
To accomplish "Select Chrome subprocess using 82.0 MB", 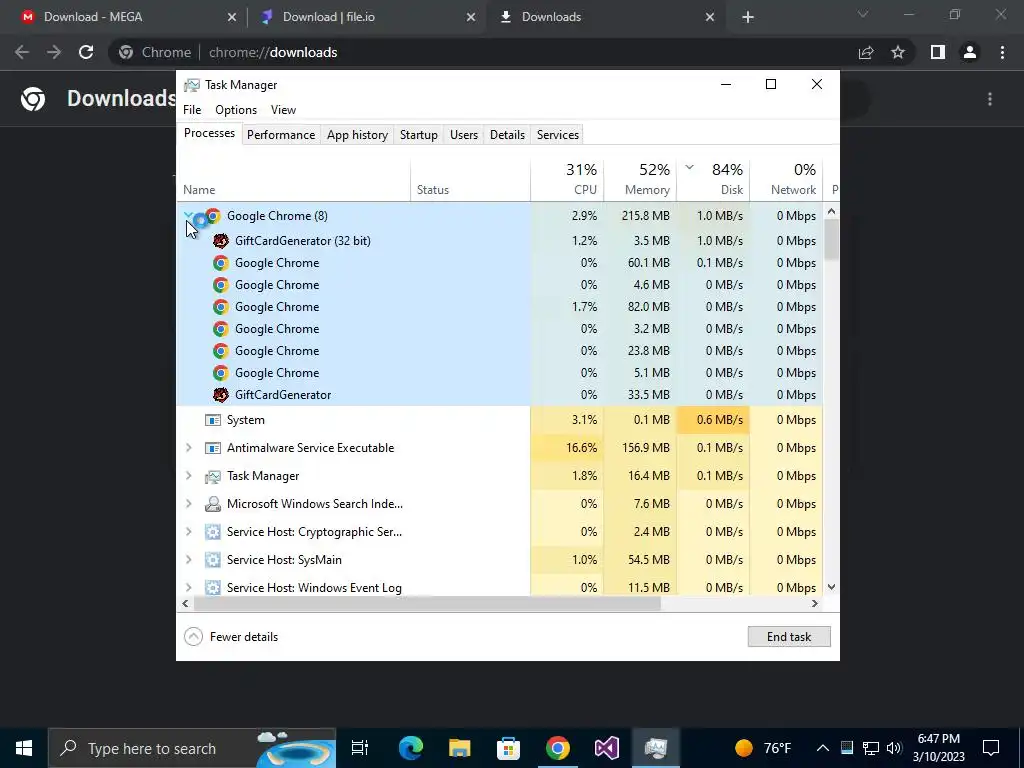I will (x=500, y=307).
